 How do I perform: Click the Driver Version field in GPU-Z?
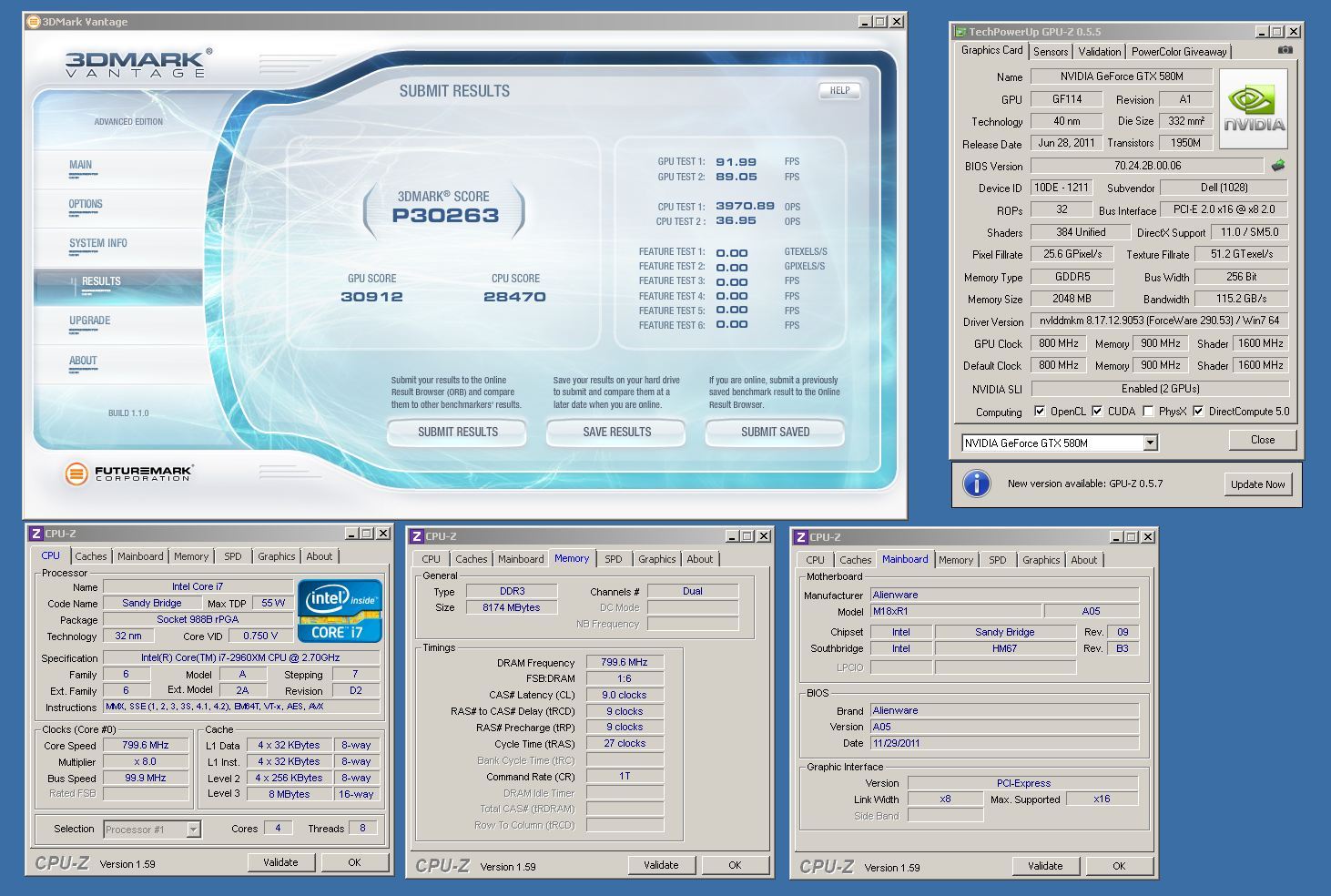tap(1160, 321)
